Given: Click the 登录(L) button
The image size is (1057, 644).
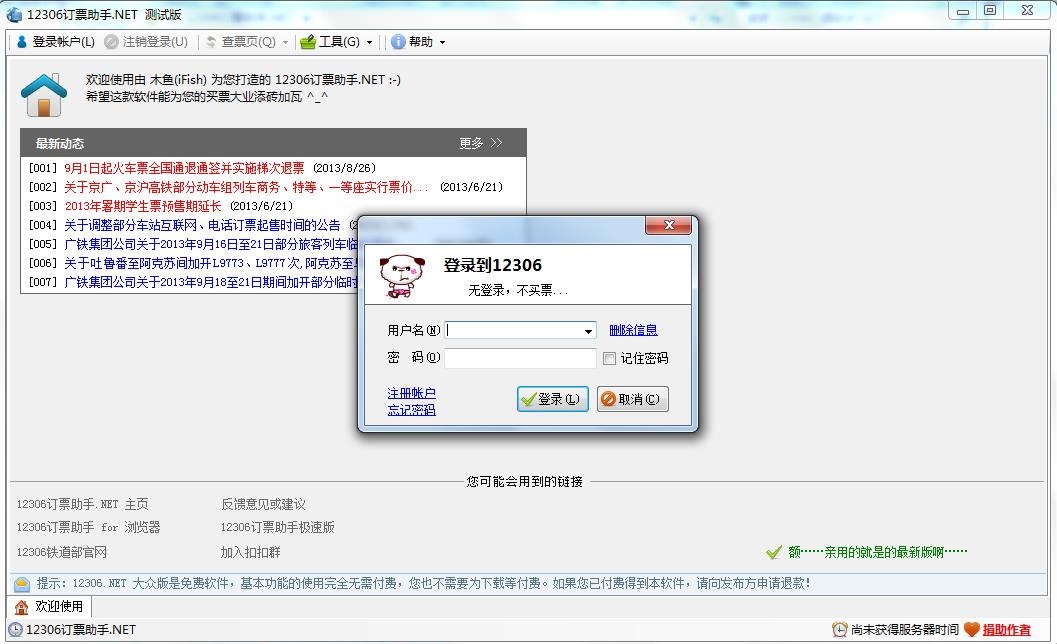Looking at the screenshot, I should click(553, 399).
